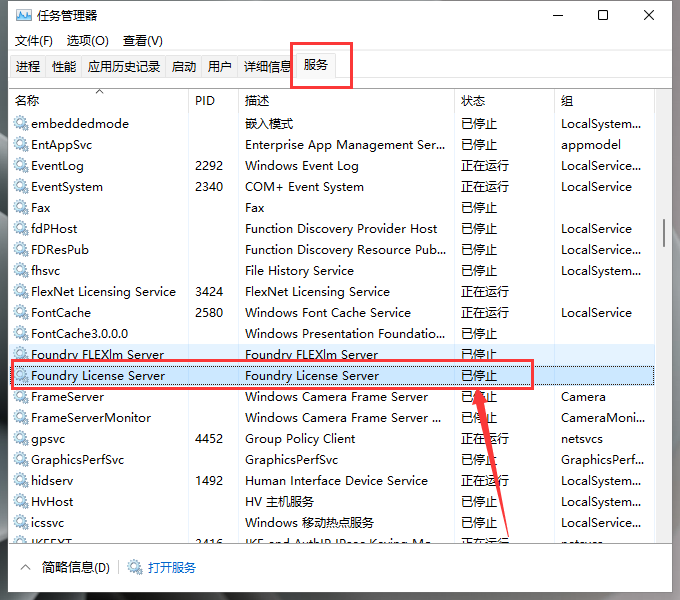Click gear icon beside EntAppSvc service
This screenshot has height=600, width=680.
(21, 144)
